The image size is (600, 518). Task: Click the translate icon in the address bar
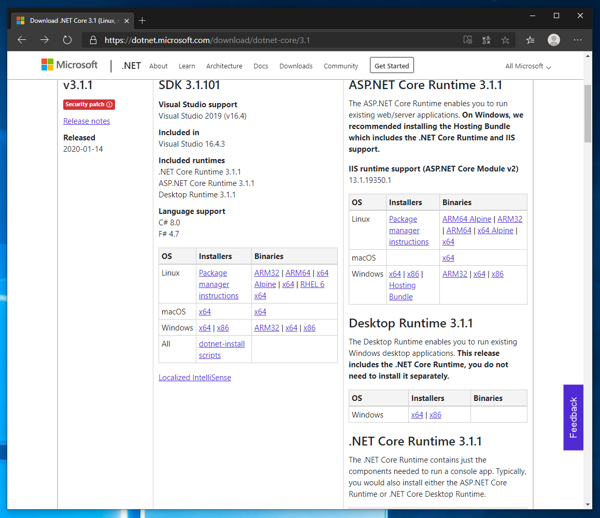tap(486, 40)
